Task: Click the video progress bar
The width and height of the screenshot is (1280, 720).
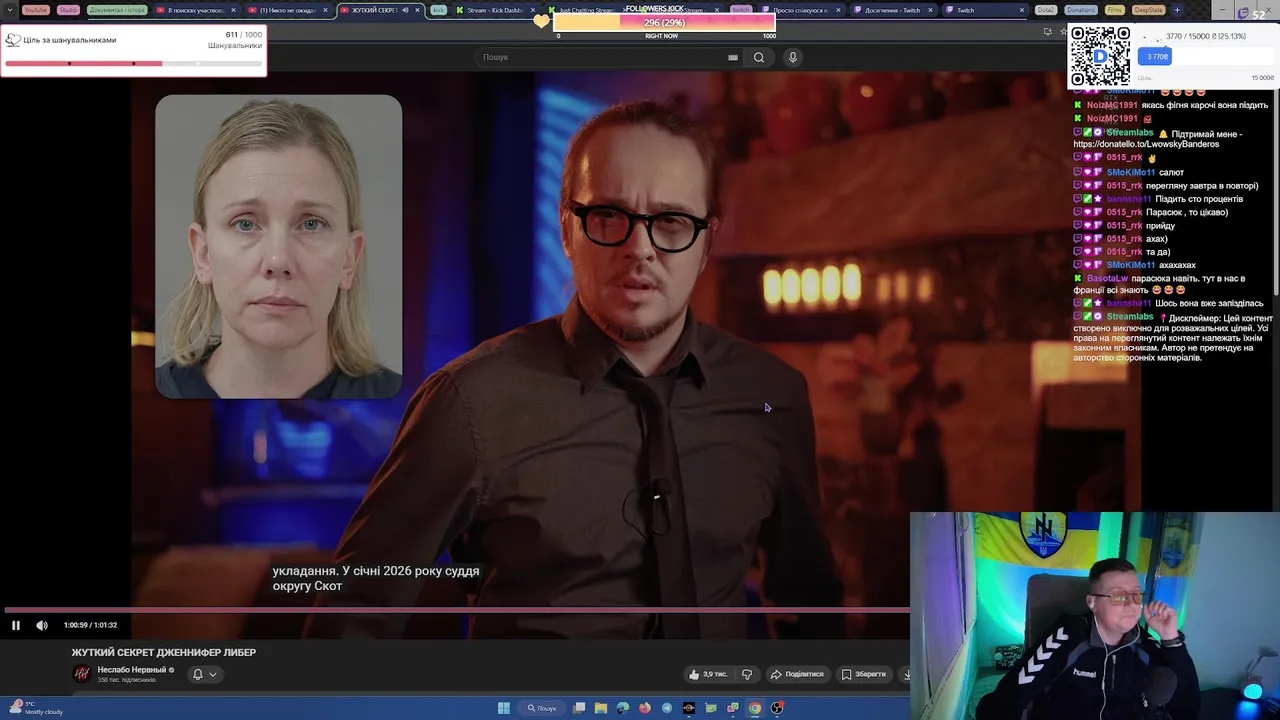Action: (456, 609)
